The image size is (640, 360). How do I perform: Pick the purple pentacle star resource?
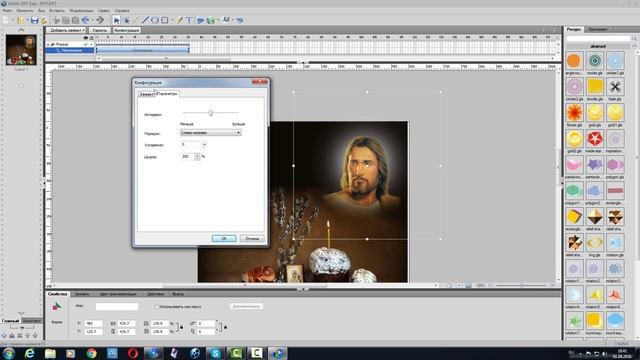click(x=595, y=165)
